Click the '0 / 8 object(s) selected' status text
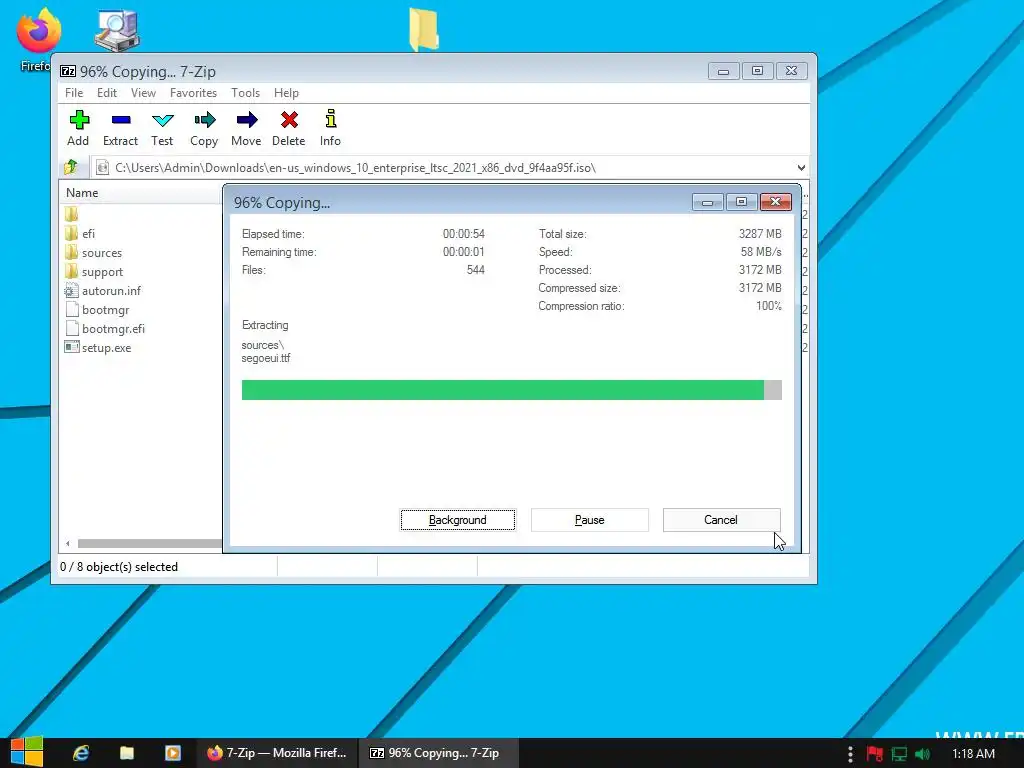1024x768 pixels. 119,567
